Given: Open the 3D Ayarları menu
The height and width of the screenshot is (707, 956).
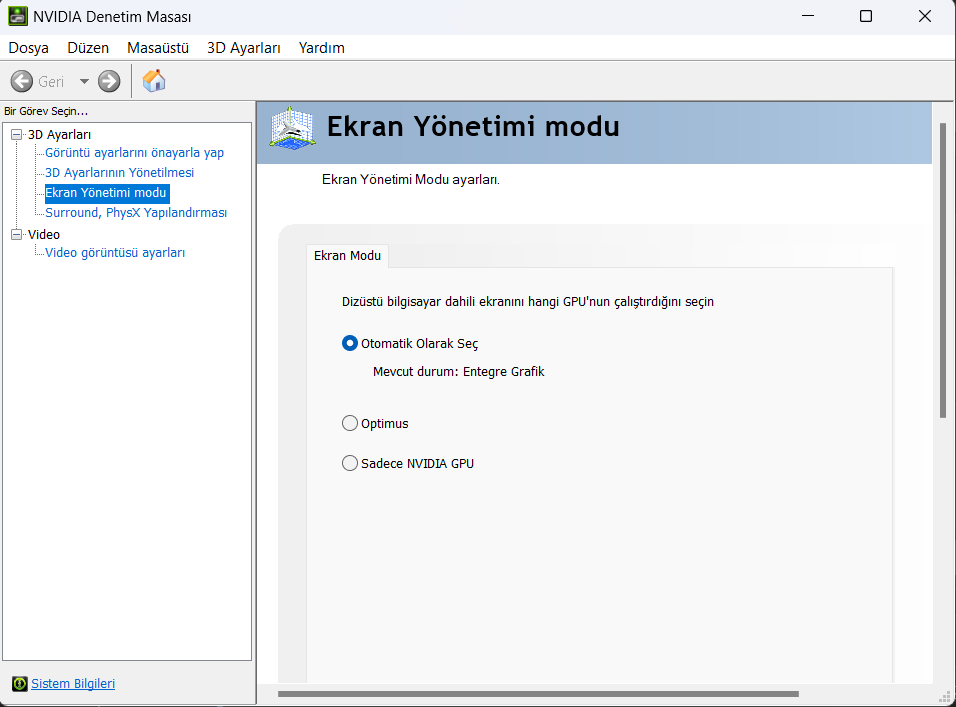Looking at the screenshot, I should [244, 48].
